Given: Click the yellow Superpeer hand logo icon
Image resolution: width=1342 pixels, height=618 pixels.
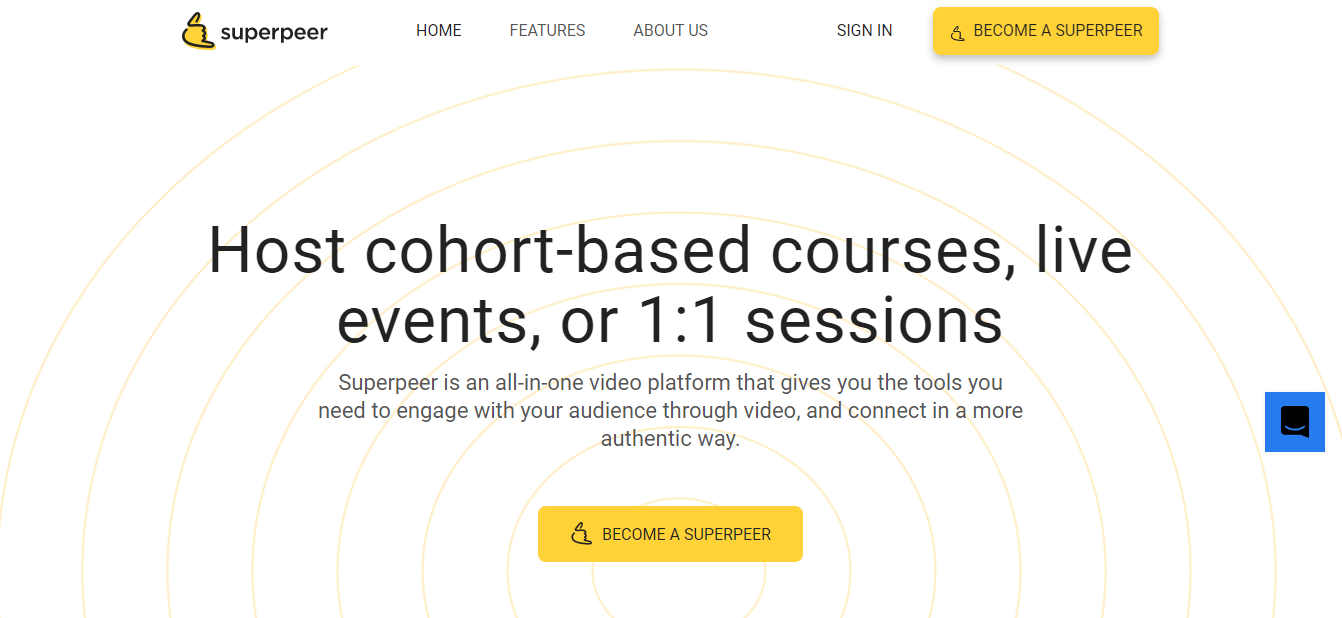Looking at the screenshot, I should (198, 31).
